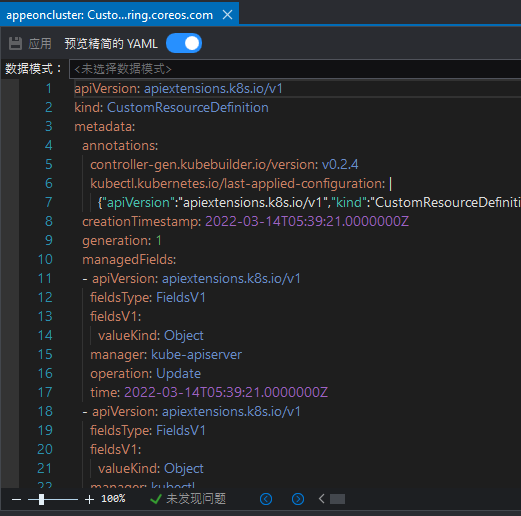
Task: Click the green checkmark status icon
Action: coord(156,499)
